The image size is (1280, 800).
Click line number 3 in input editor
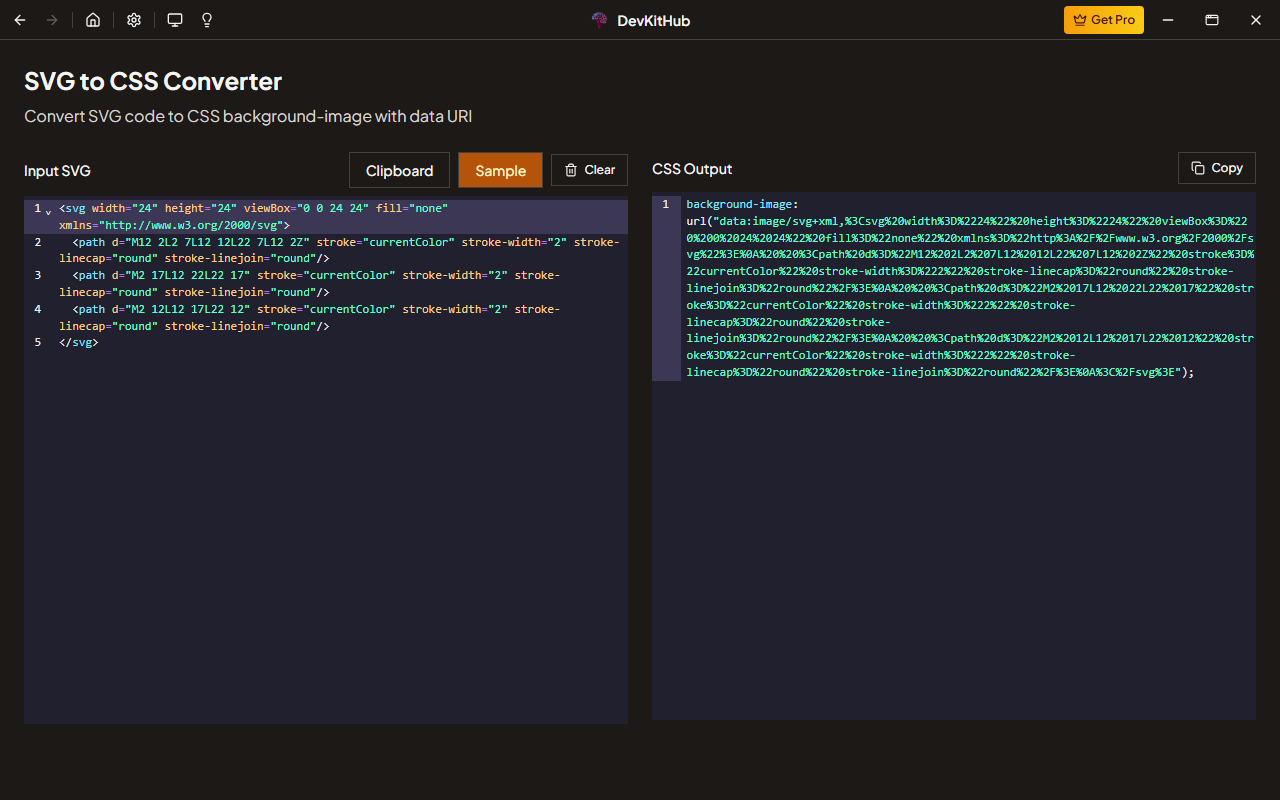point(38,275)
